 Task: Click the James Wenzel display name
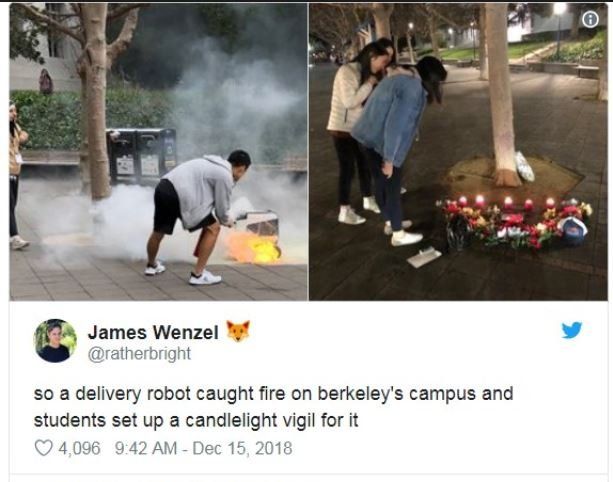pos(153,333)
